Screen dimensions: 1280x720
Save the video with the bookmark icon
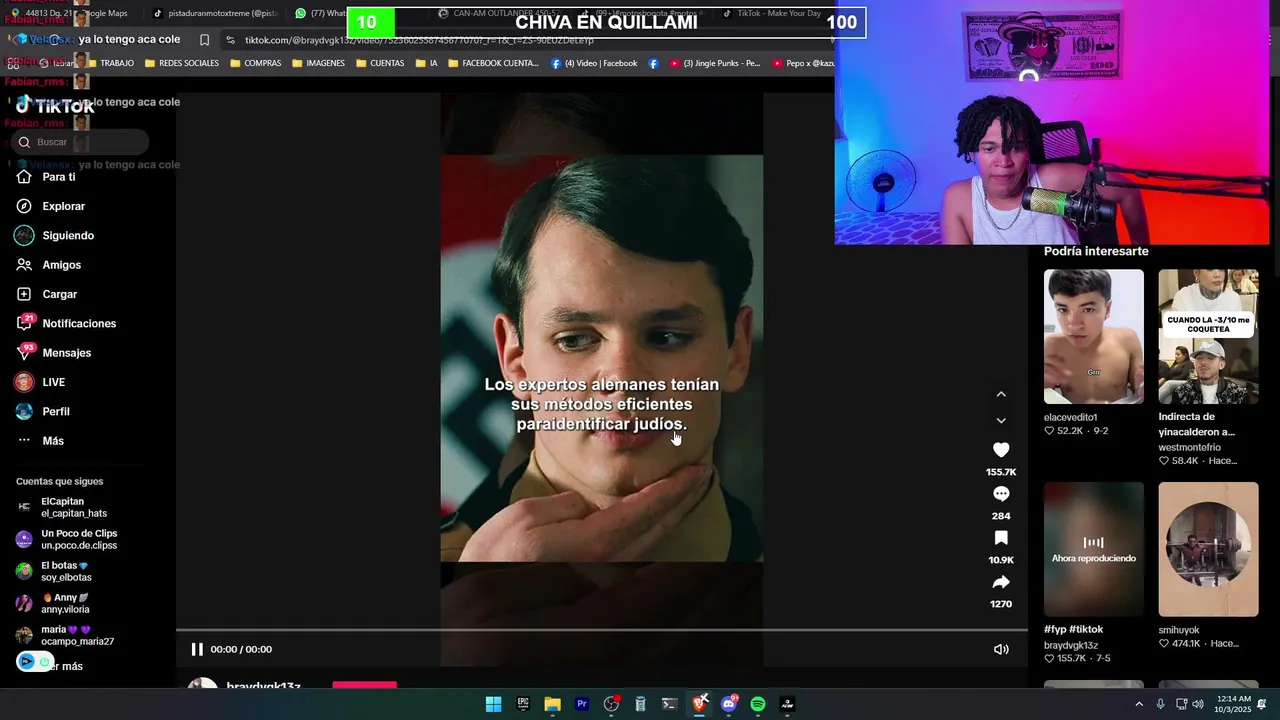[x=1001, y=538]
